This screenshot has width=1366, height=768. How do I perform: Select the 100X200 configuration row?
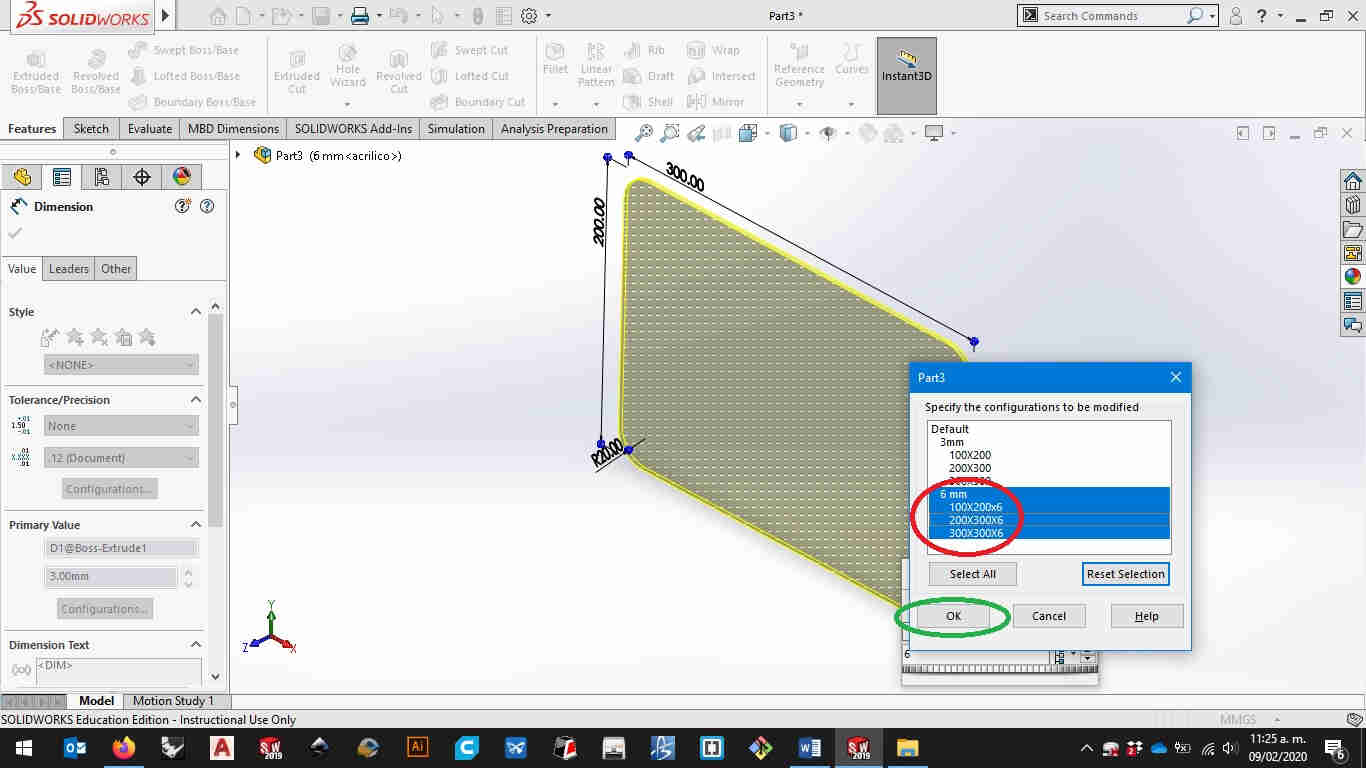[x=970, y=455]
